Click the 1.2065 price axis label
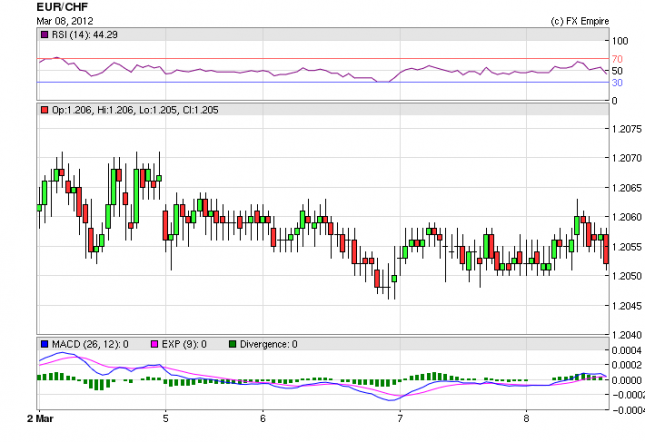The height and width of the screenshot is (442, 645). click(x=626, y=188)
